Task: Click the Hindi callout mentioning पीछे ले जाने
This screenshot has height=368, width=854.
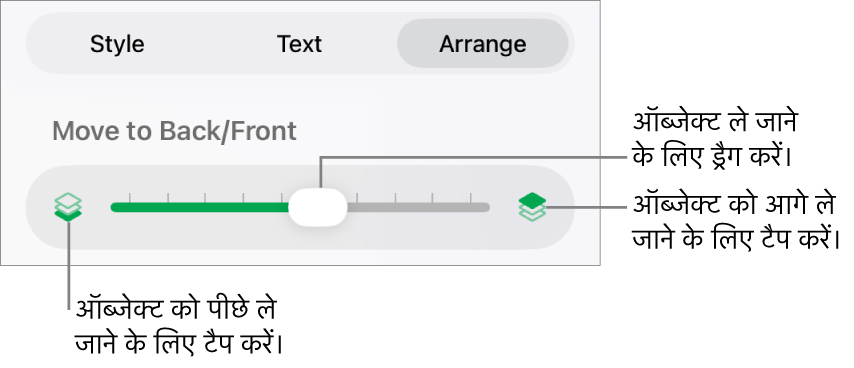Action: 179,326
